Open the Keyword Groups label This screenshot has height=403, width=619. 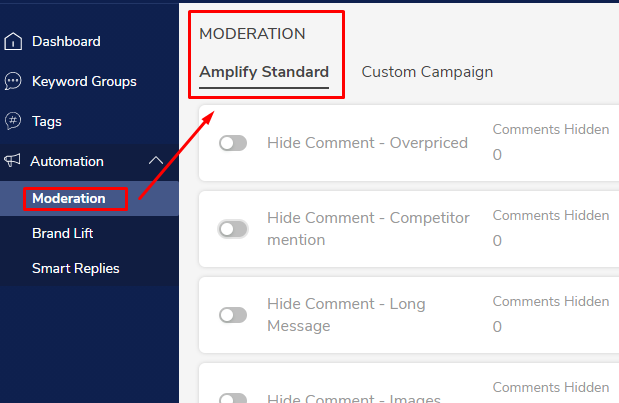click(84, 81)
